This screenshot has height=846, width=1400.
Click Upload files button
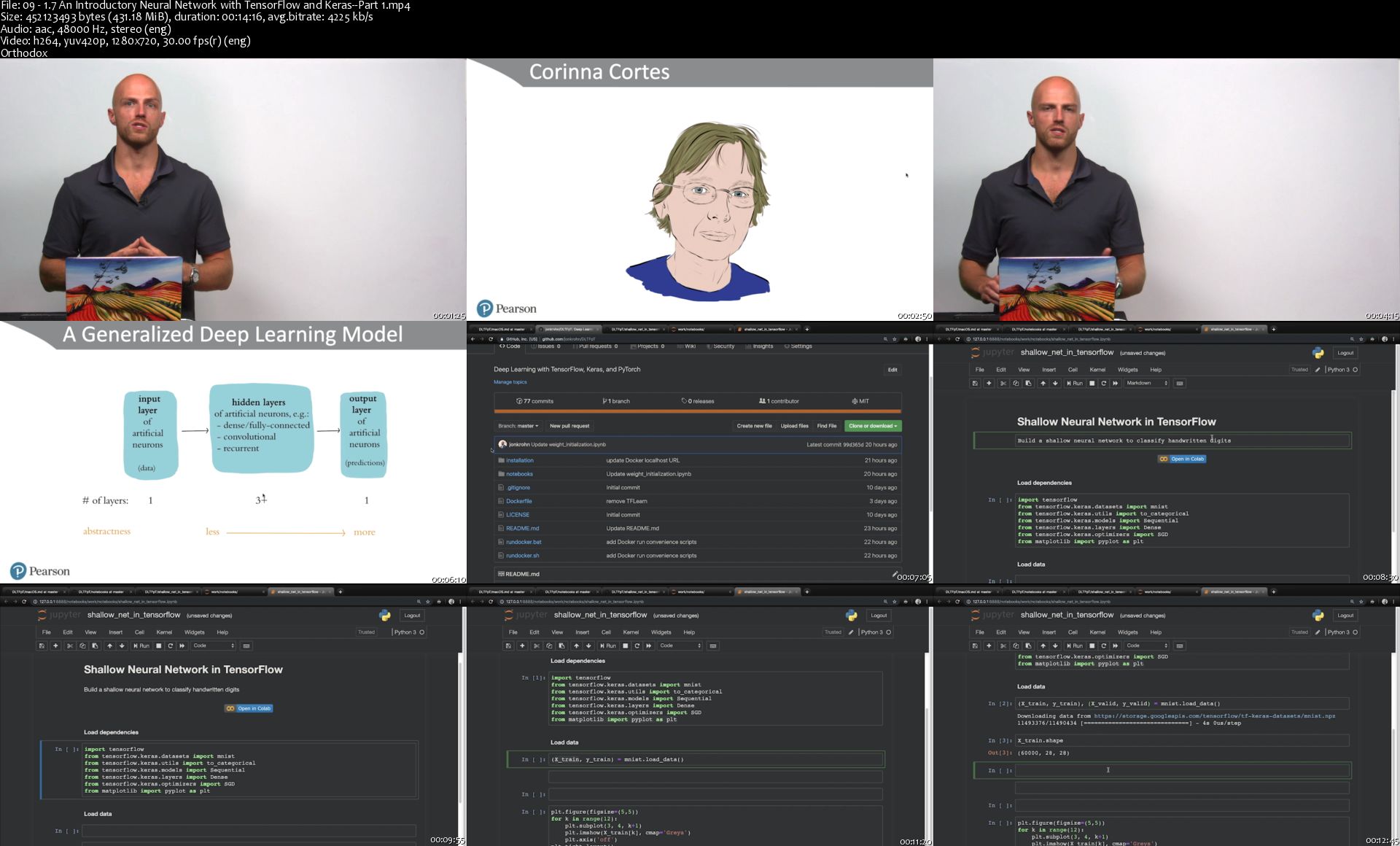point(794,426)
